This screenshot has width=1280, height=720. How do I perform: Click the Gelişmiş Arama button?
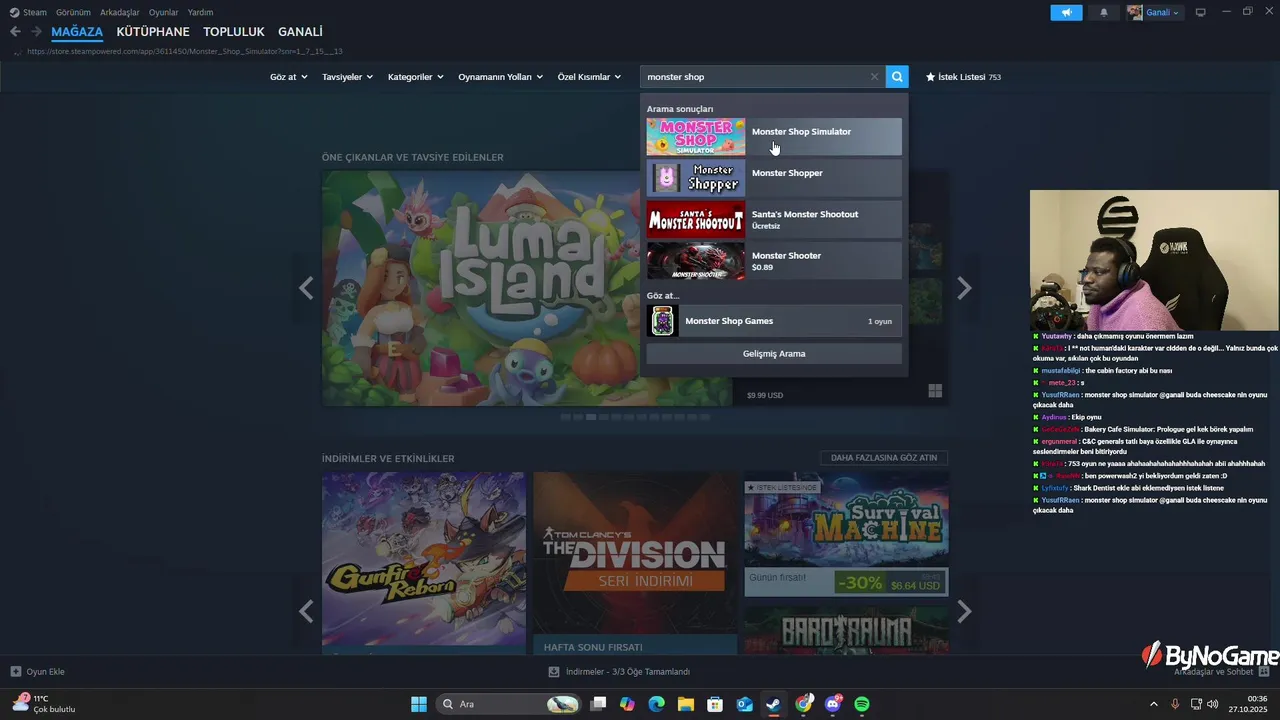tap(774, 354)
